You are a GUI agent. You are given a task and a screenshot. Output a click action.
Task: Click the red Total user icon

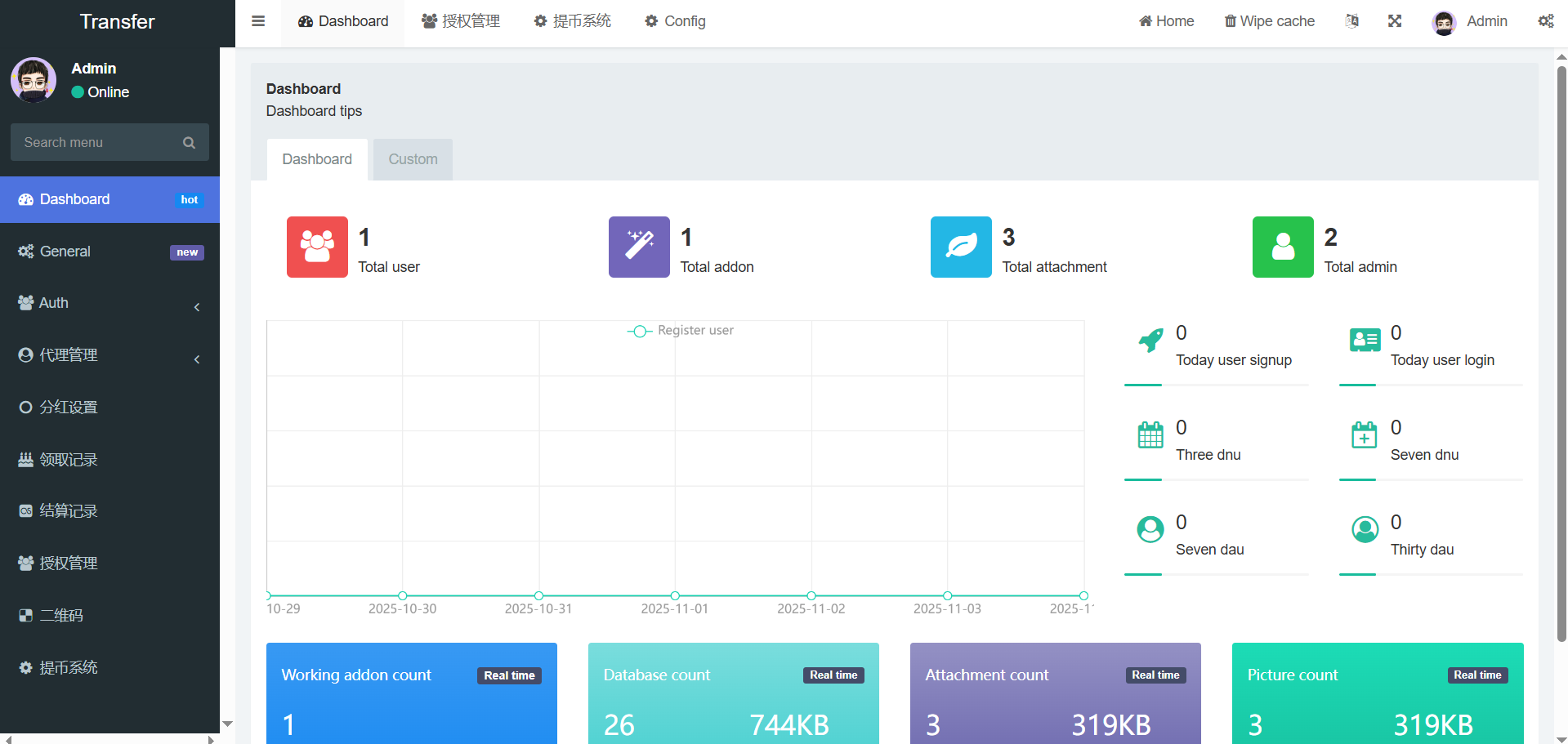[317, 247]
